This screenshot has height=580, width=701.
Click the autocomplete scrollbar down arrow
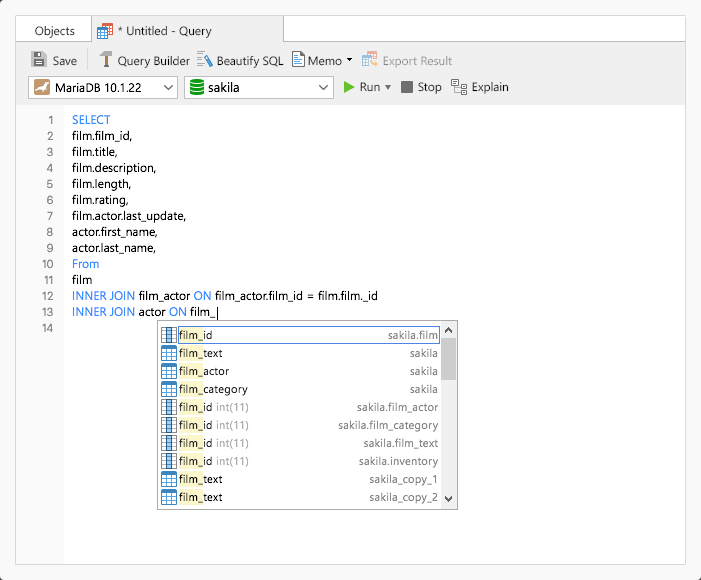click(x=449, y=499)
